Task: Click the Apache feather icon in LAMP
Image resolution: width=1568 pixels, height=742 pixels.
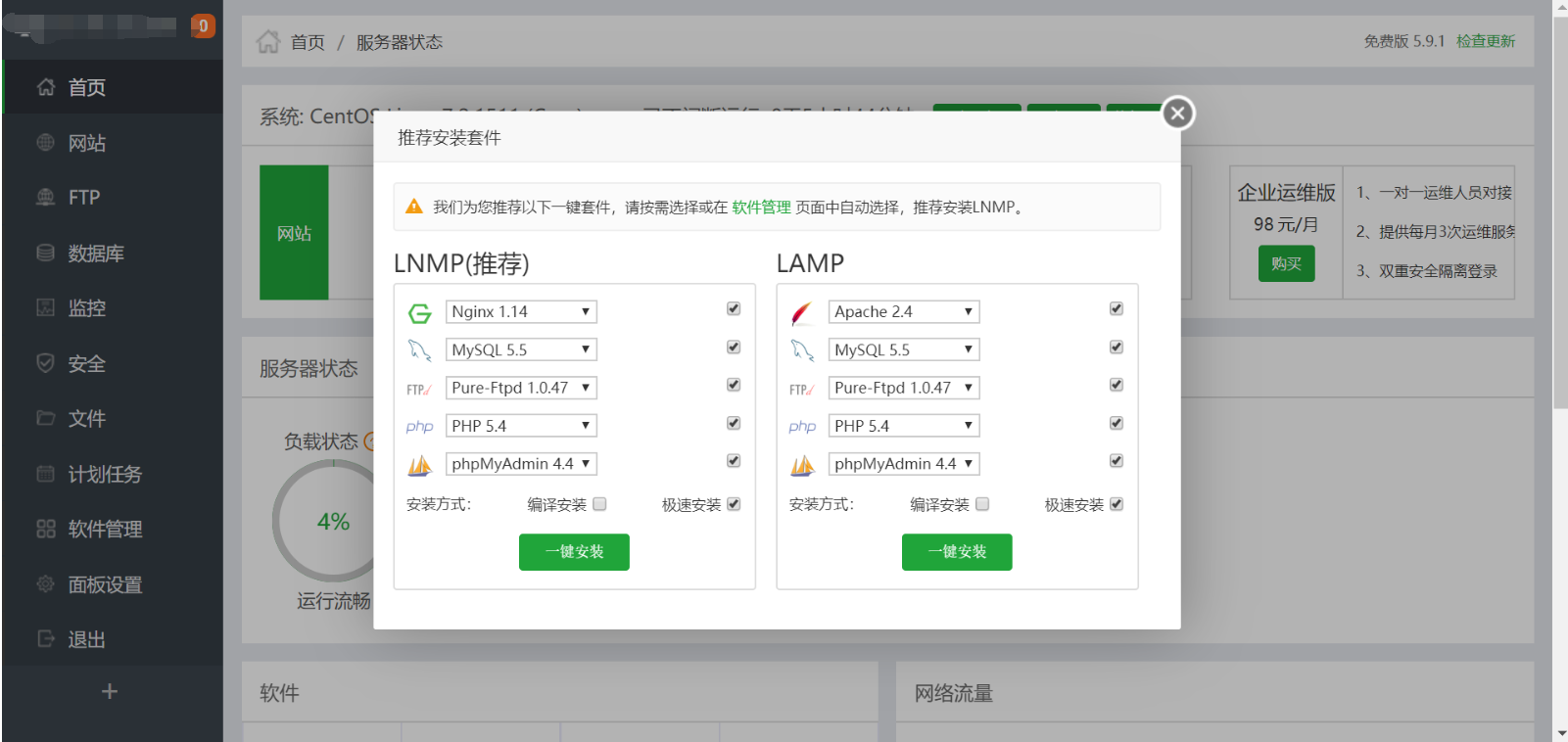Action: pyautogui.click(x=802, y=313)
